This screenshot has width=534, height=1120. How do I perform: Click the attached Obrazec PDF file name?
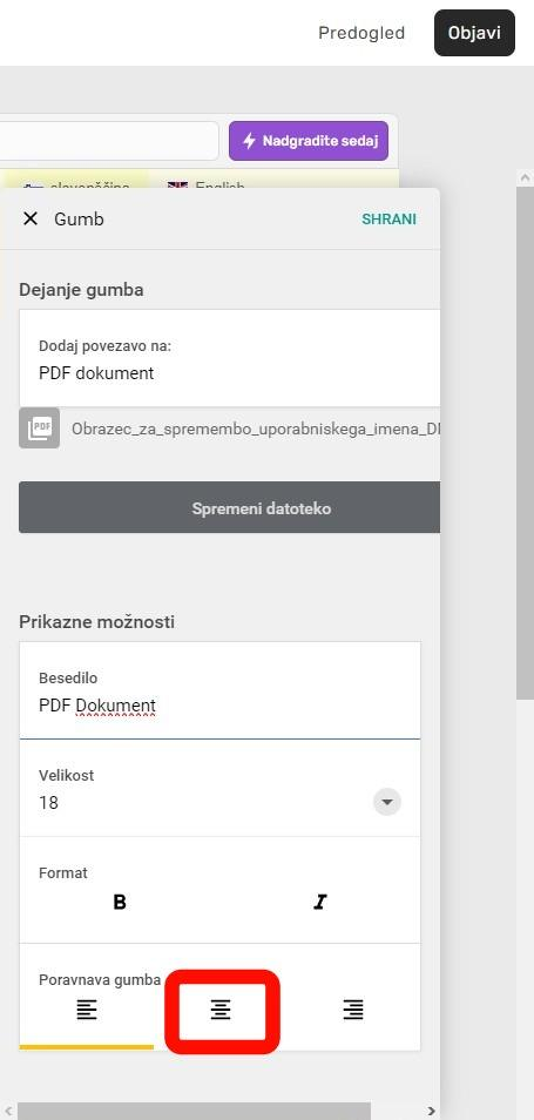(255, 429)
